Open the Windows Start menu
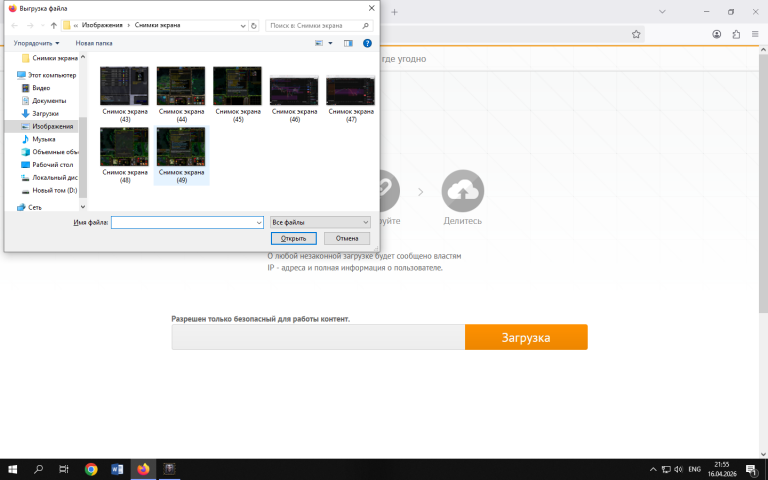This screenshot has width=768, height=480. click(x=13, y=469)
